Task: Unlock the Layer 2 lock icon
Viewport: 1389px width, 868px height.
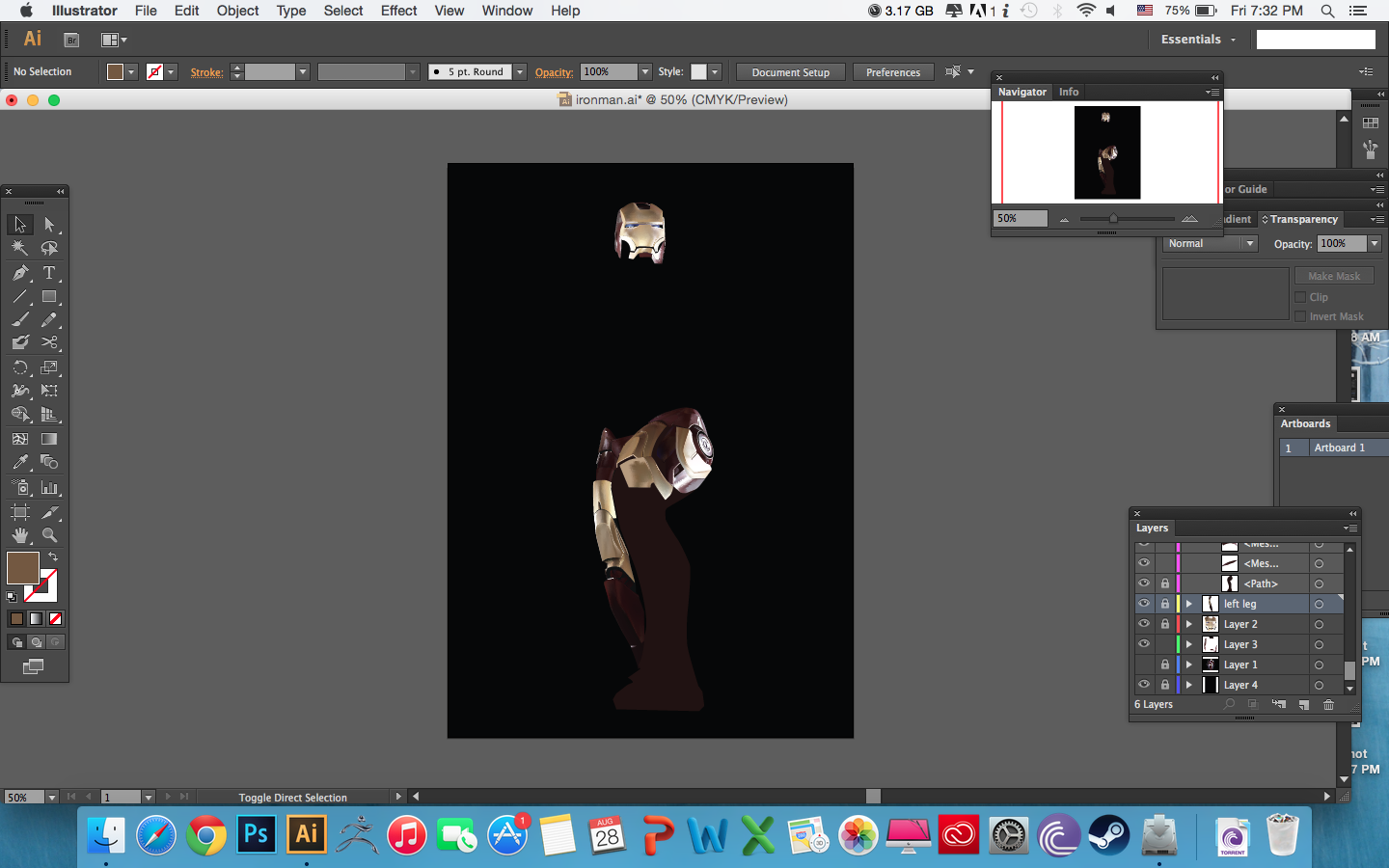Action: tap(1165, 624)
